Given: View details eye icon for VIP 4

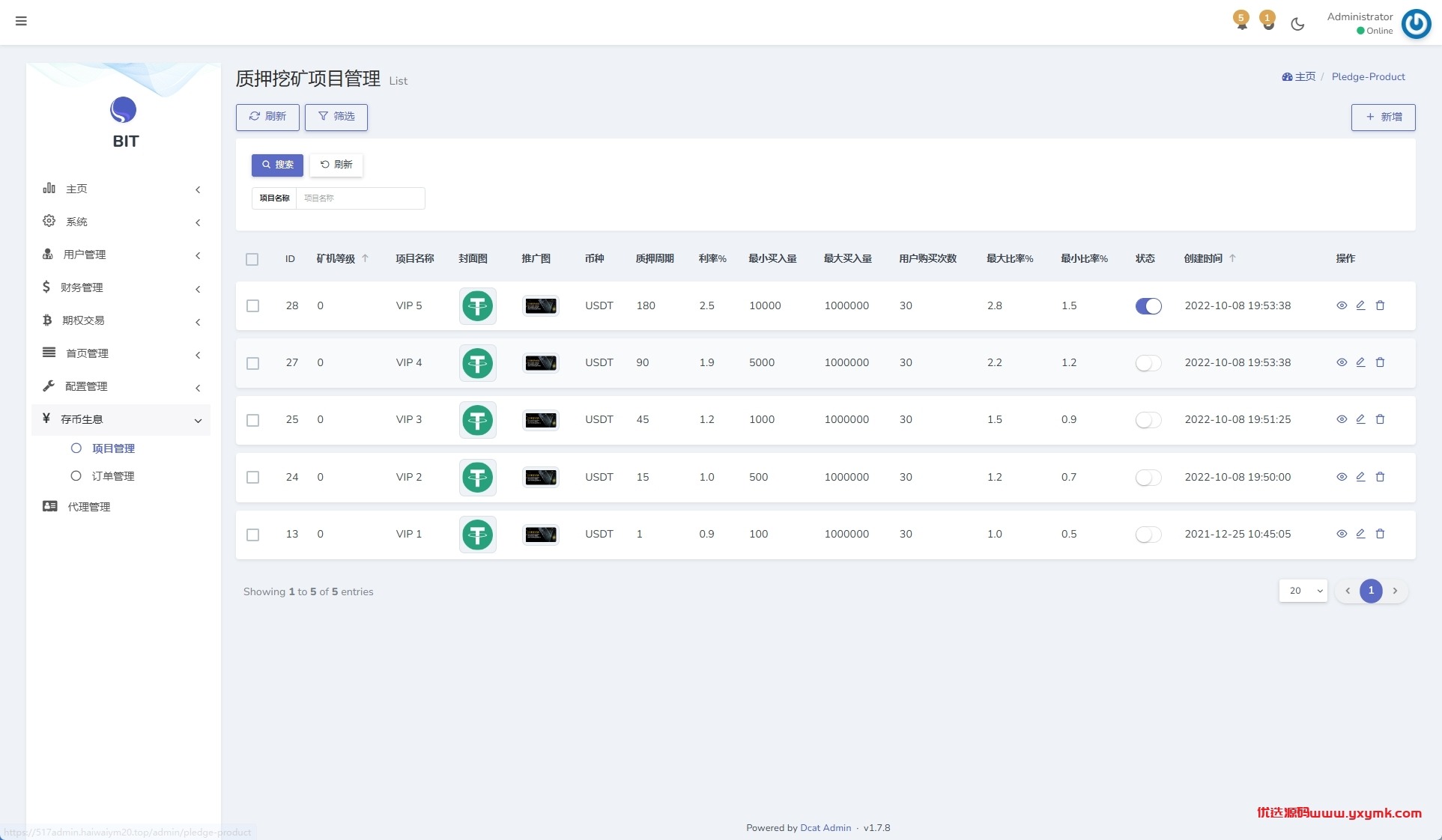Looking at the screenshot, I should click(x=1342, y=362).
